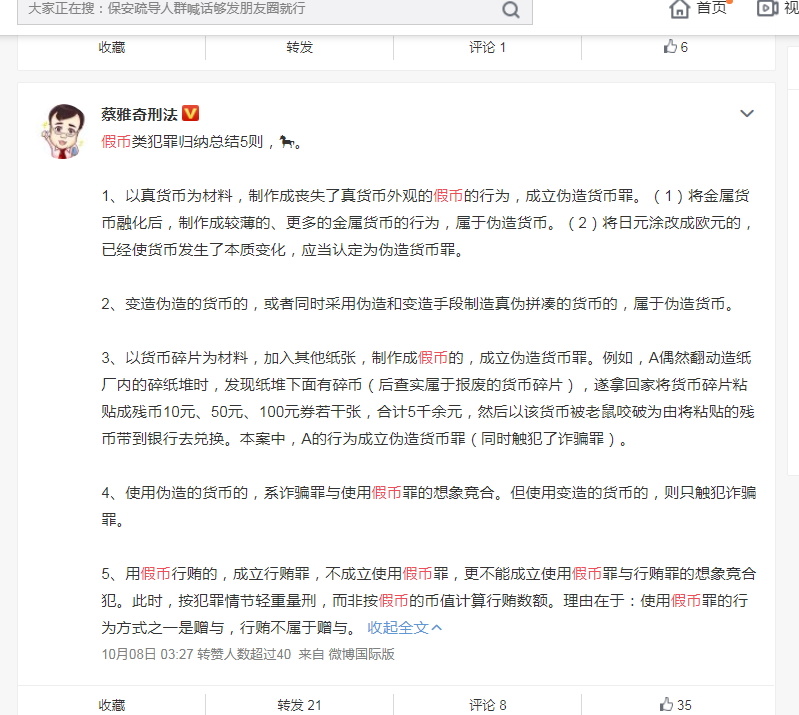Open 评论 1 on the upper post
Screen dimensions: 799x715
[487, 47]
